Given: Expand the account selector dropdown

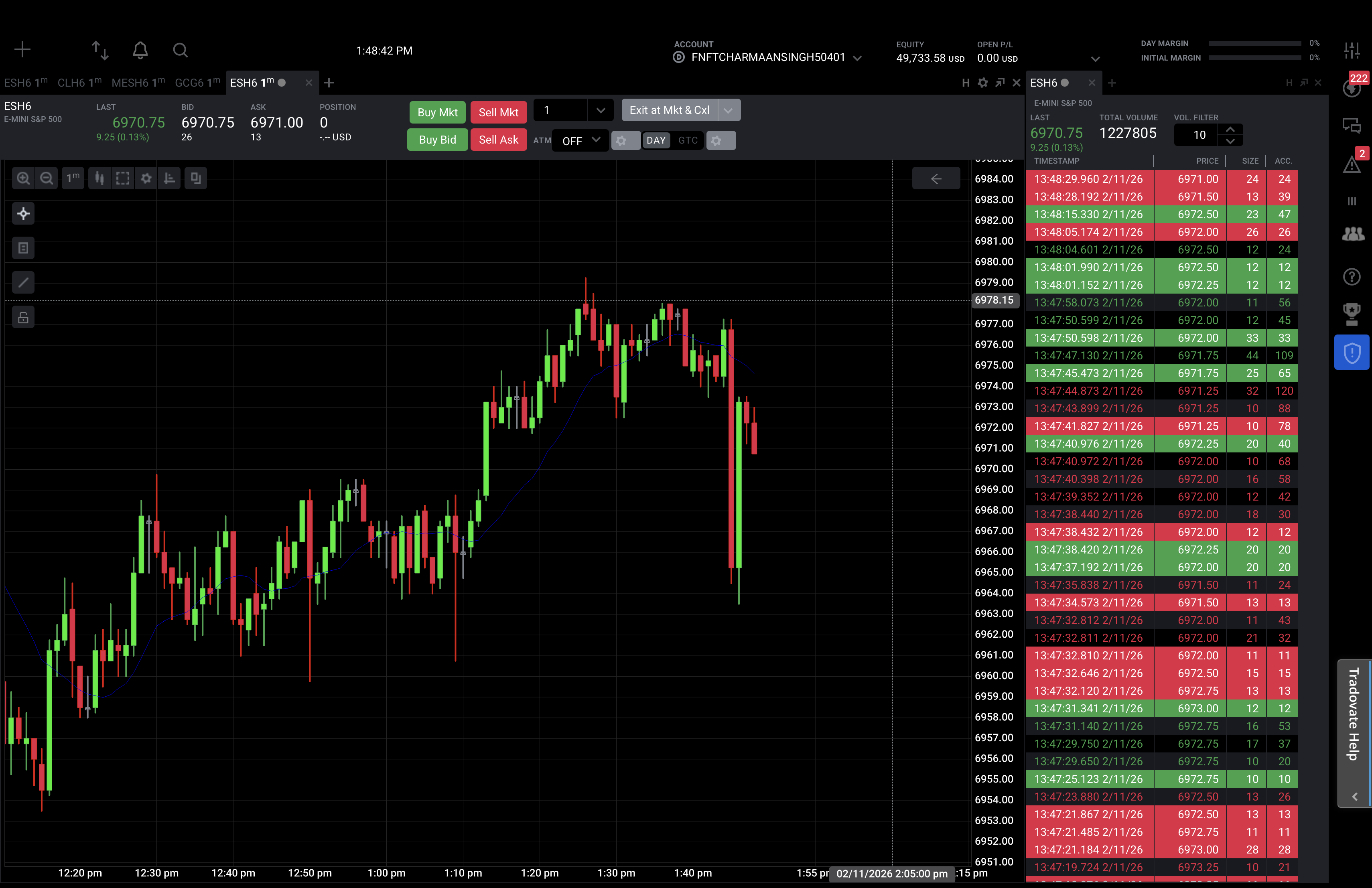Looking at the screenshot, I should (856, 58).
